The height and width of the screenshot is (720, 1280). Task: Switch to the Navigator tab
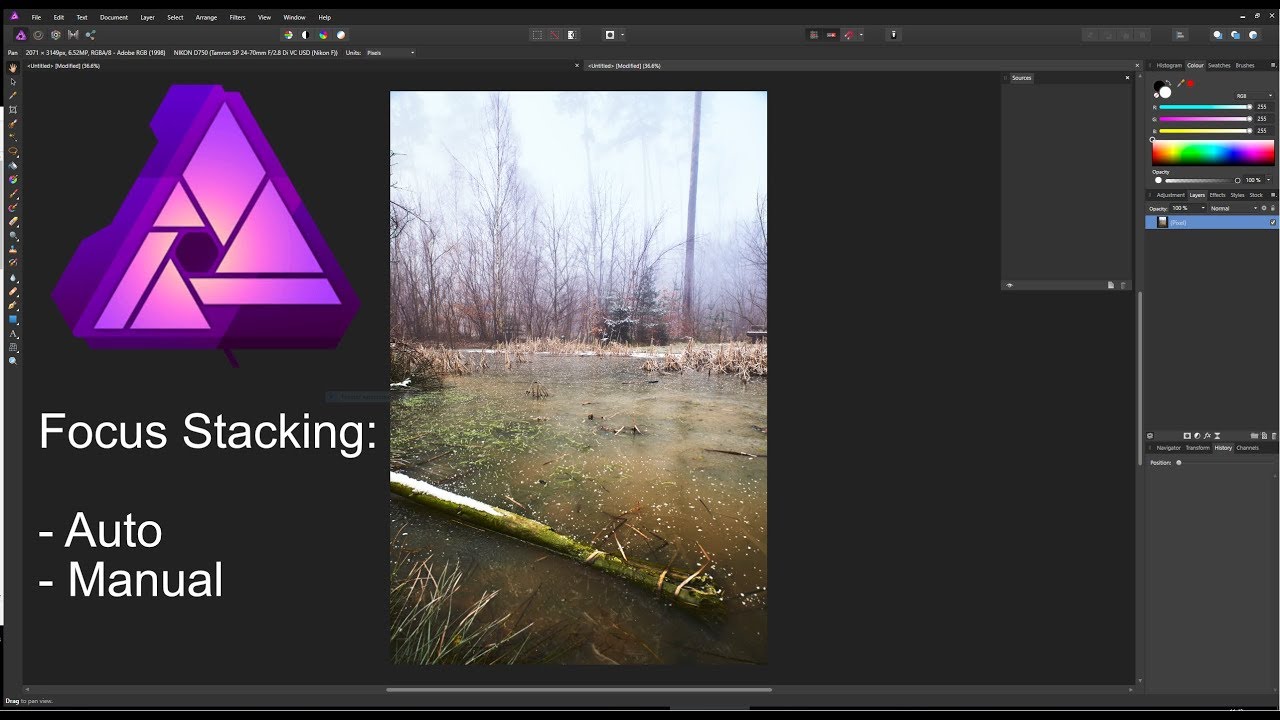coord(1168,448)
